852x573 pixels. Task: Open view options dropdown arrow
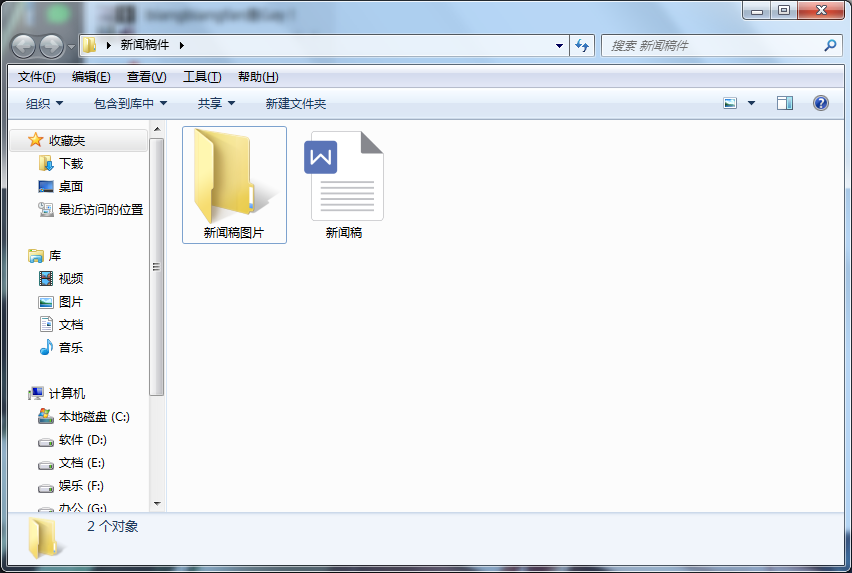point(752,103)
